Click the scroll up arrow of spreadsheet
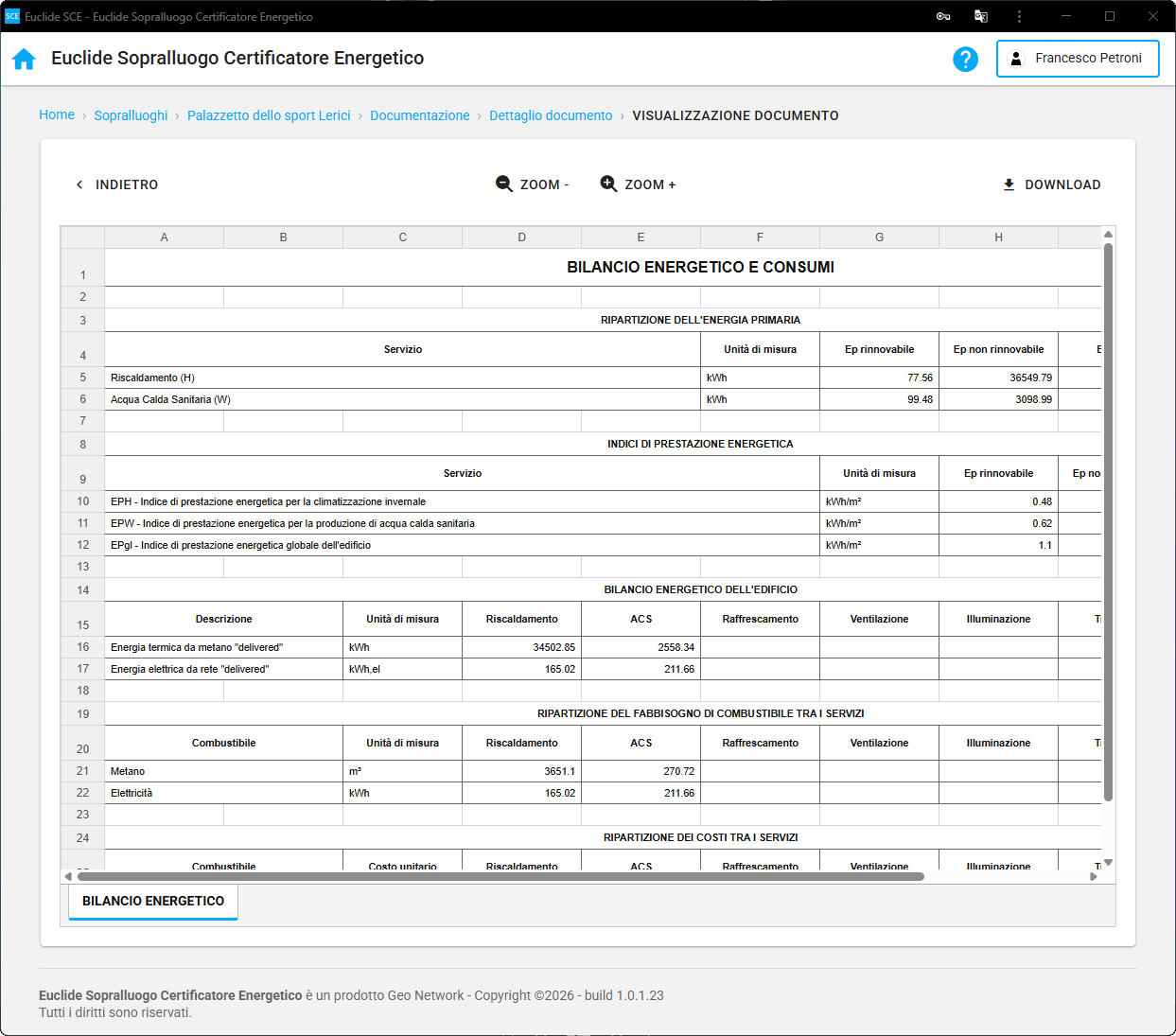1176x1036 pixels. pyautogui.click(x=1108, y=234)
